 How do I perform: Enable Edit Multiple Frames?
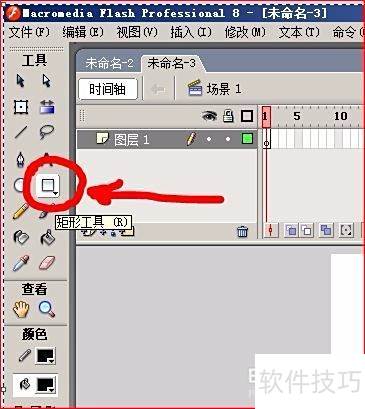point(326,230)
